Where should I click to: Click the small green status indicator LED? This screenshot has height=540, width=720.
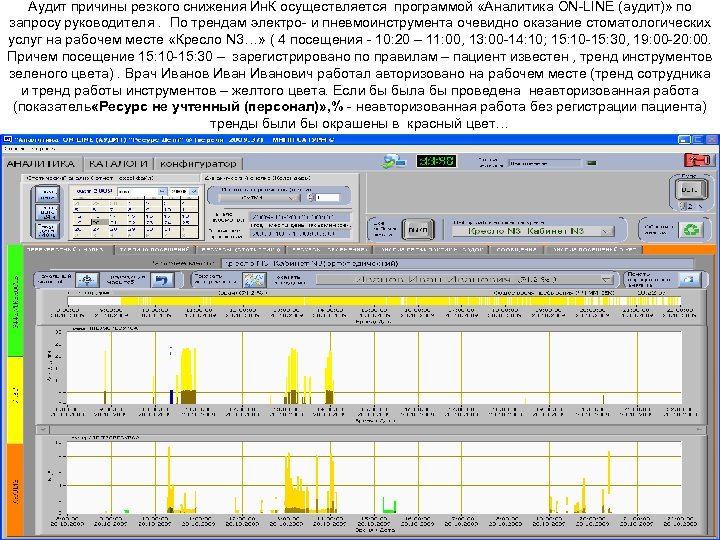point(592,163)
